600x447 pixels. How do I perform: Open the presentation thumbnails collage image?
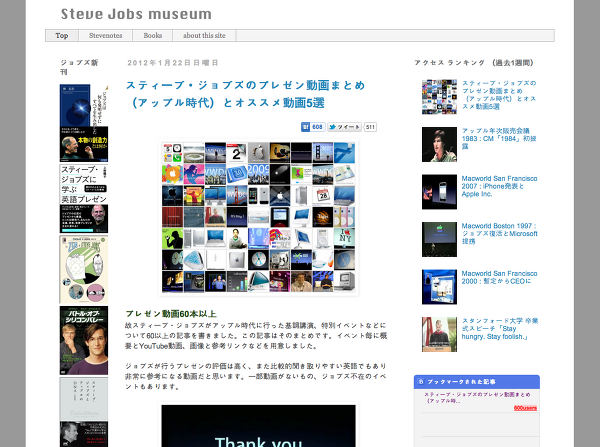click(x=258, y=217)
